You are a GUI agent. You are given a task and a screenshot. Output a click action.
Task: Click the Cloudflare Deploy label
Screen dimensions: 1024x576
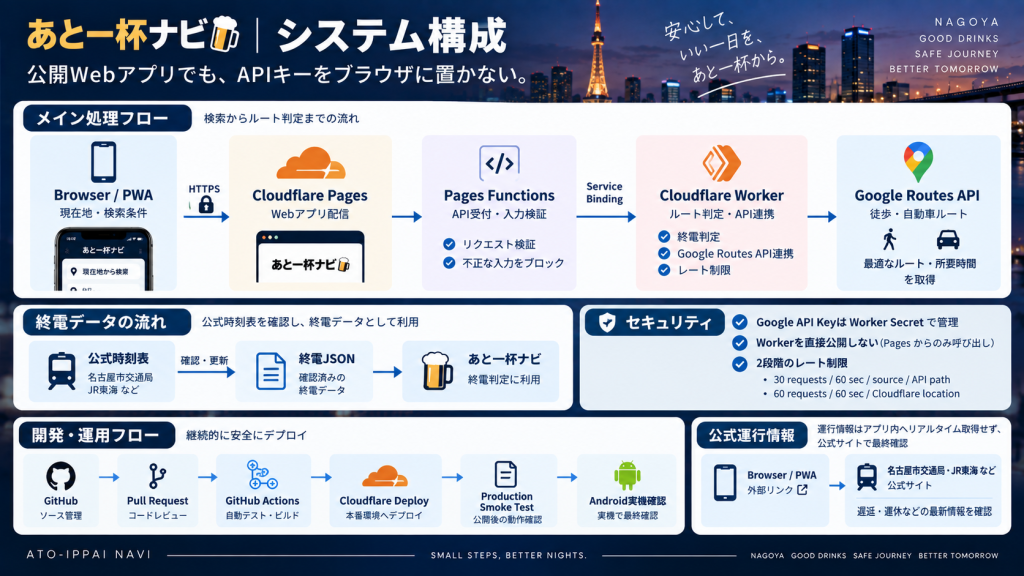click(x=384, y=501)
